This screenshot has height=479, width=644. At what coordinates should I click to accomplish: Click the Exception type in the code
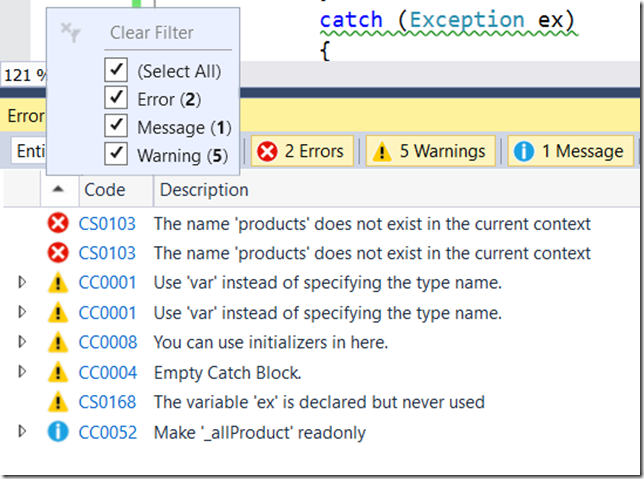[467, 20]
